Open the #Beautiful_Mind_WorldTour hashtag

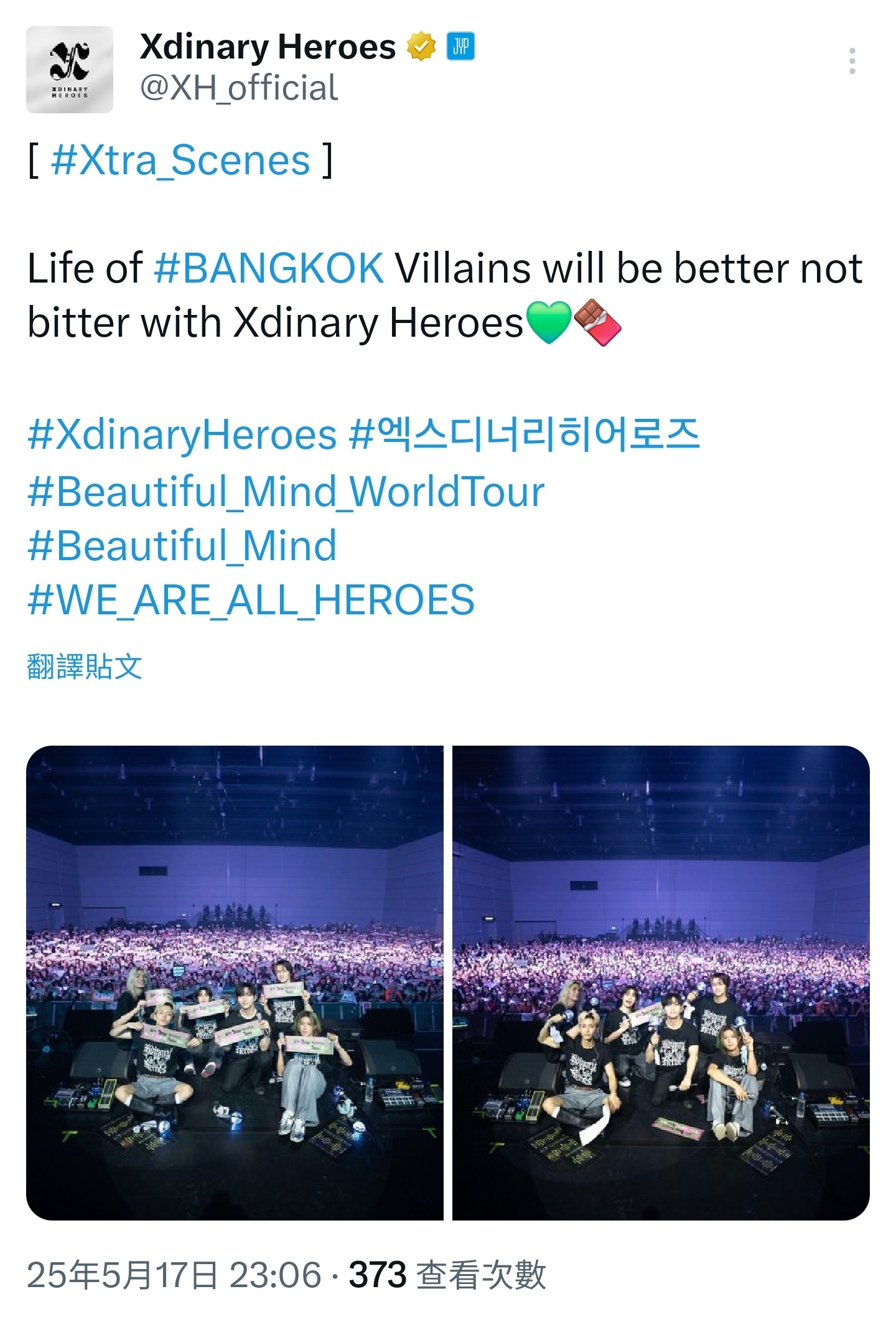tap(286, 491)
